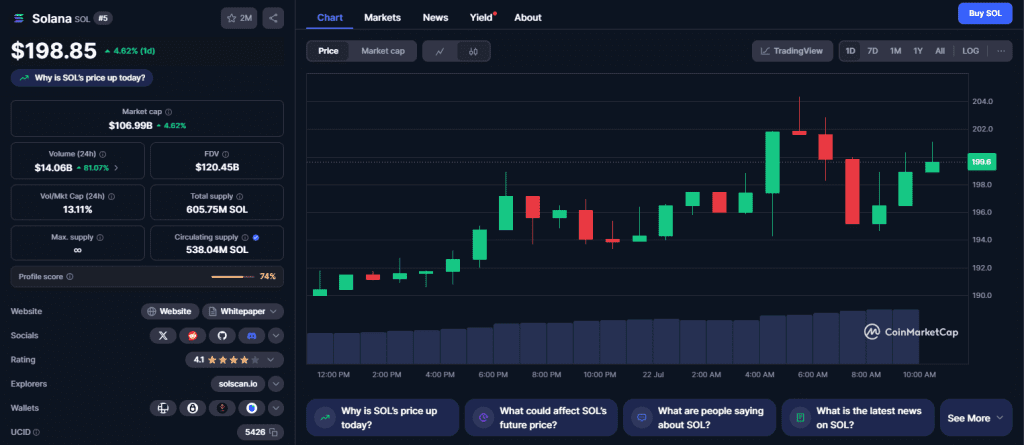Click the fourth wallet icon in Wallets row
1024x445 pixels.
(x=251, y=408)
